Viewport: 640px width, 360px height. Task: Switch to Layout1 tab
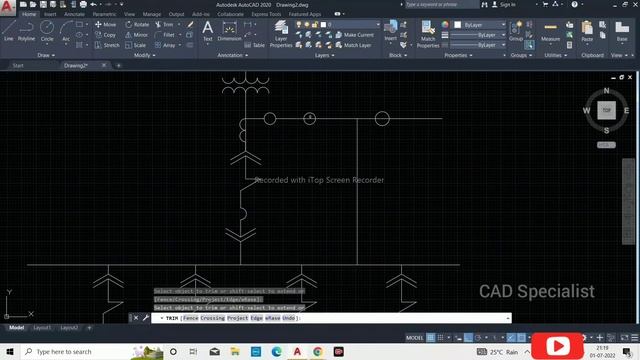pyautogui.click(x=42, y=328)
